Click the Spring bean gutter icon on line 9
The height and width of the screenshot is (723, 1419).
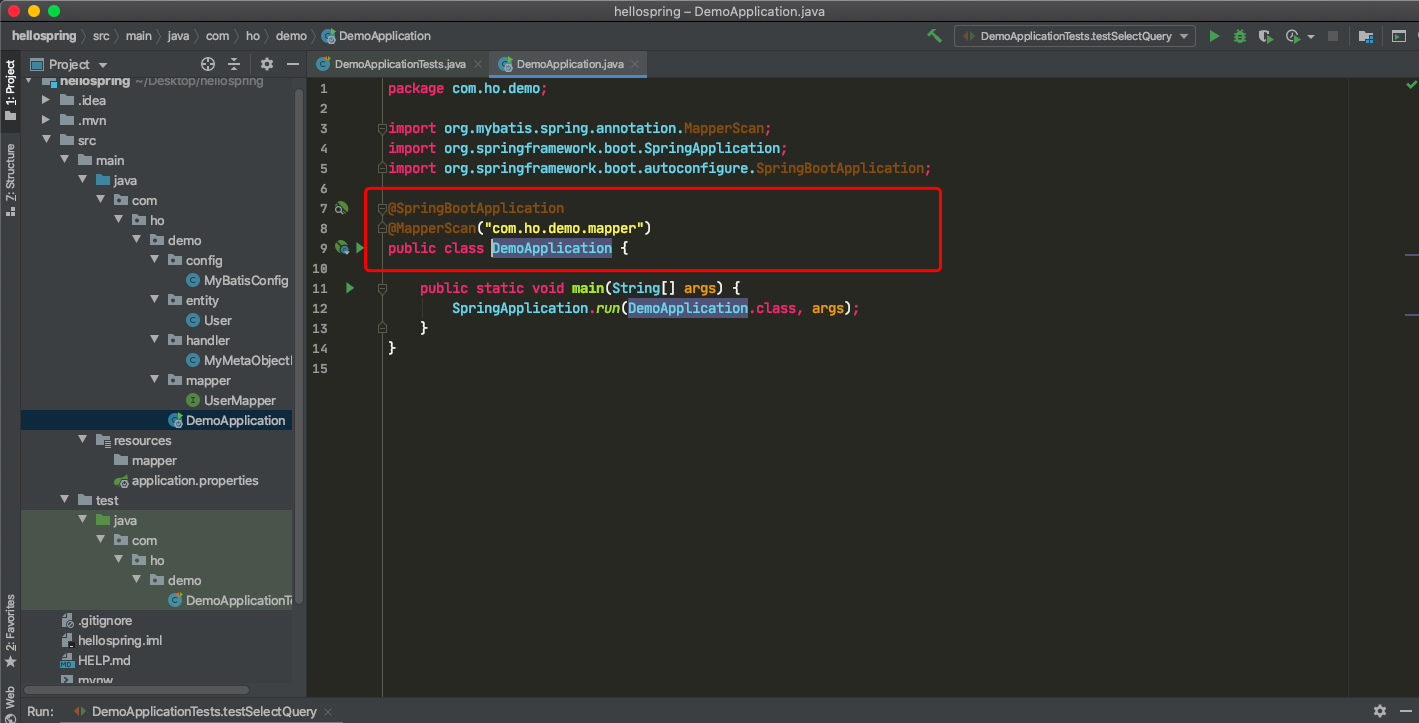pyautogui.click(x=341, y=248)
